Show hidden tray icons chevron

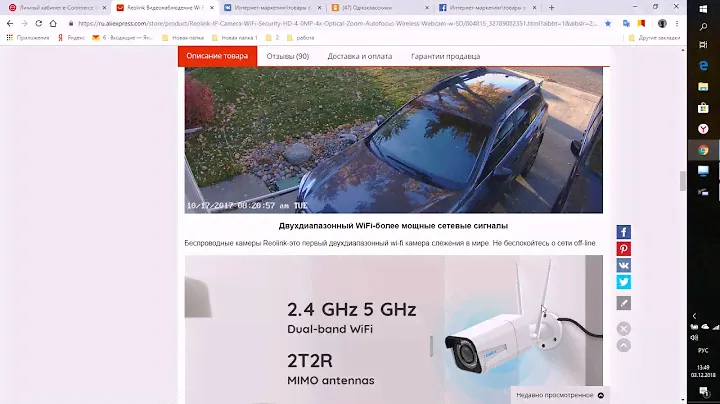pos(694,316)
